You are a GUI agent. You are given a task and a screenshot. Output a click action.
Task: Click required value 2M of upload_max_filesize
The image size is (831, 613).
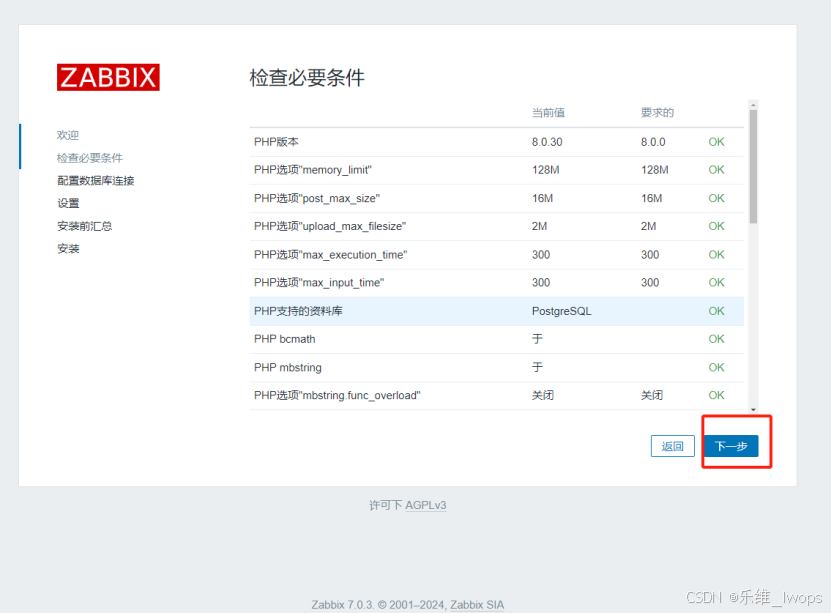[x=649, y=226]
